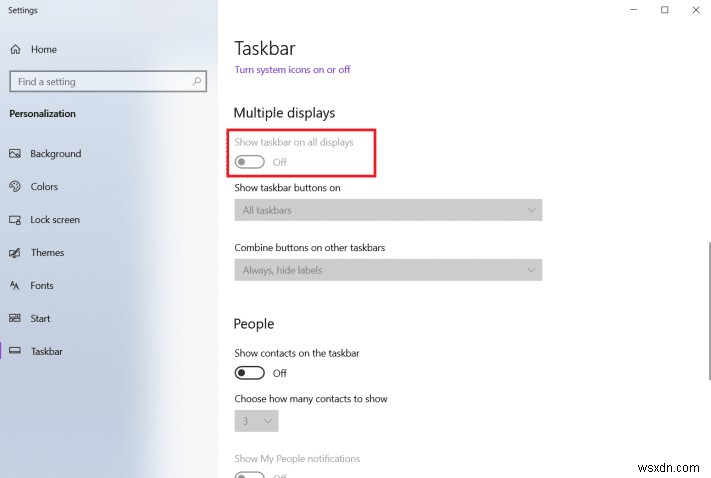Open contacts count dropdown showing 3
The width and height of the screenshot is (711, 478).
256,421
